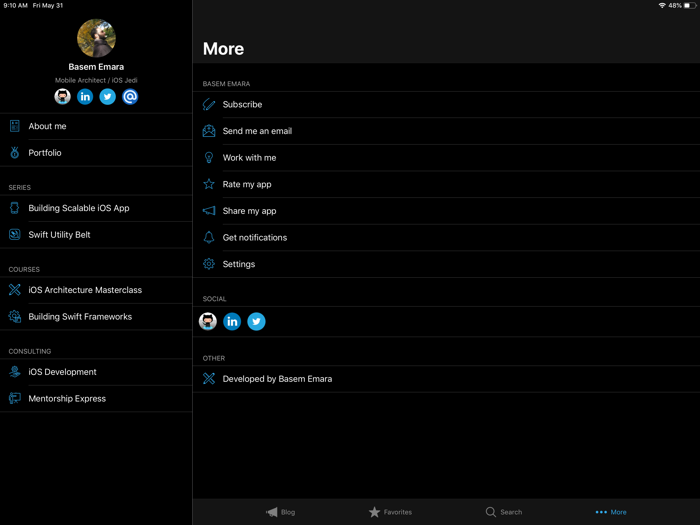This screenshot has height=525, width=700.
Task: Switch to the Blog tab
Action: tap(280, 512)
